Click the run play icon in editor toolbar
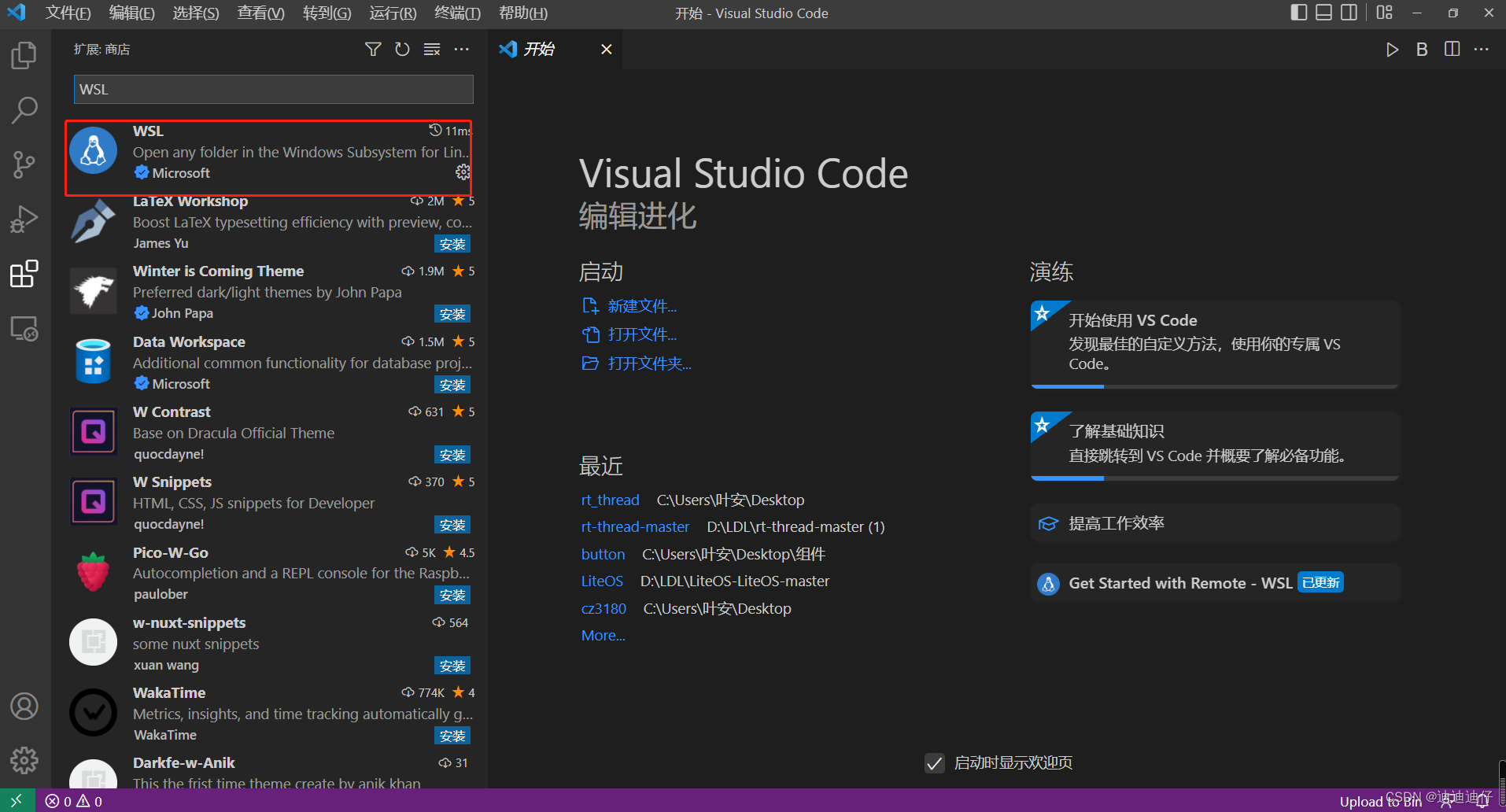 1392,50
